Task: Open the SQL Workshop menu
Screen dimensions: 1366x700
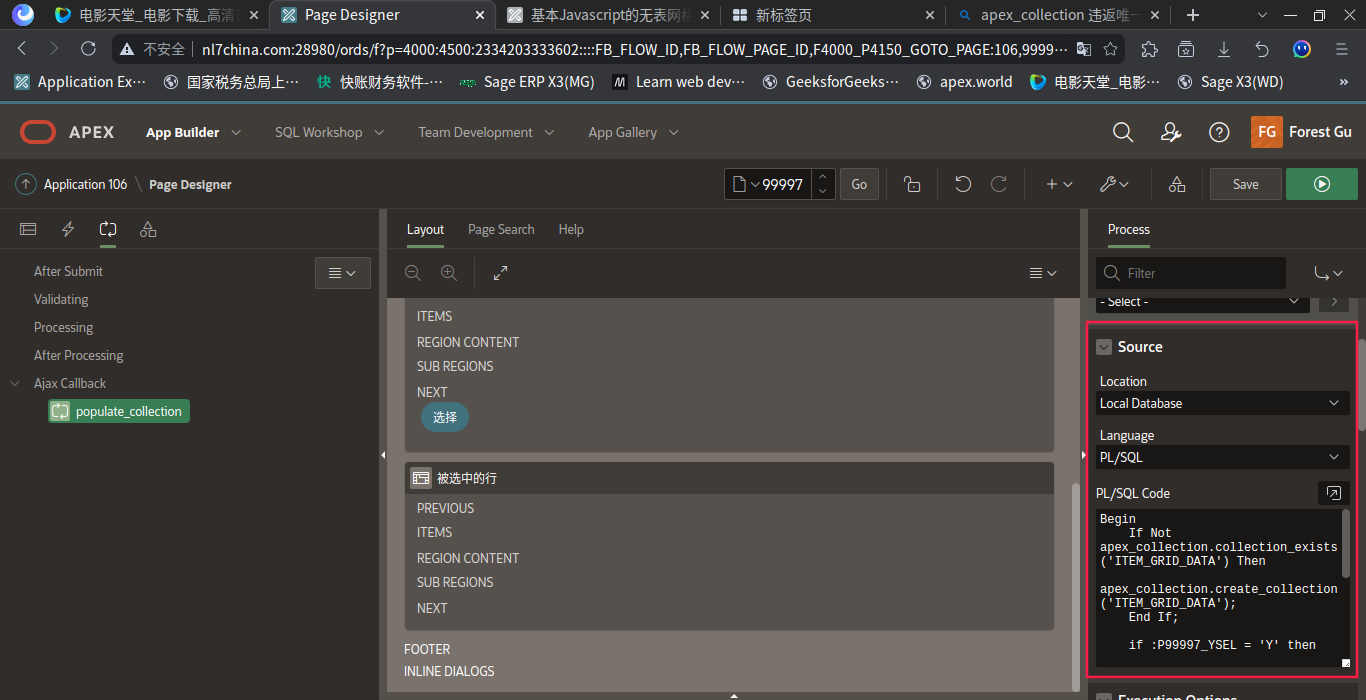Action: 319,131
